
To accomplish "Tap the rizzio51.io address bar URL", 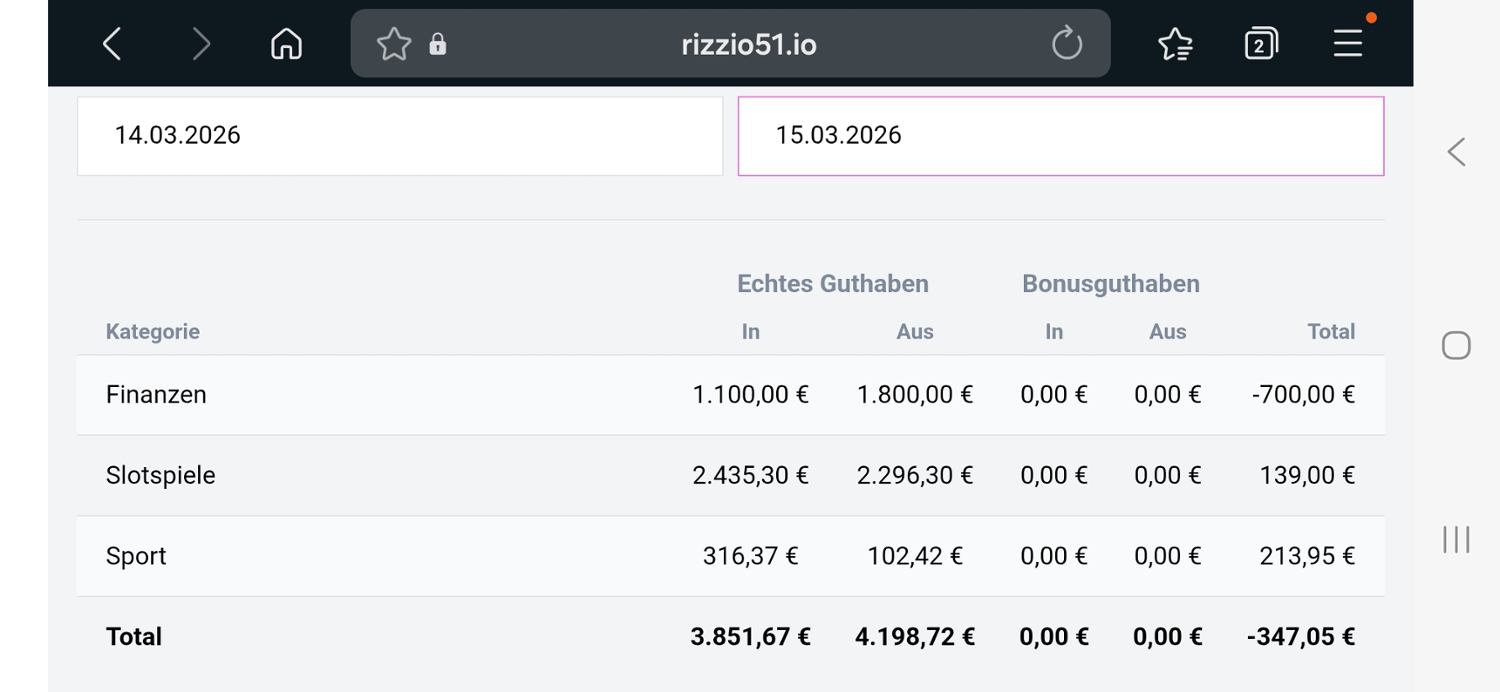I will tap(748, 45).
